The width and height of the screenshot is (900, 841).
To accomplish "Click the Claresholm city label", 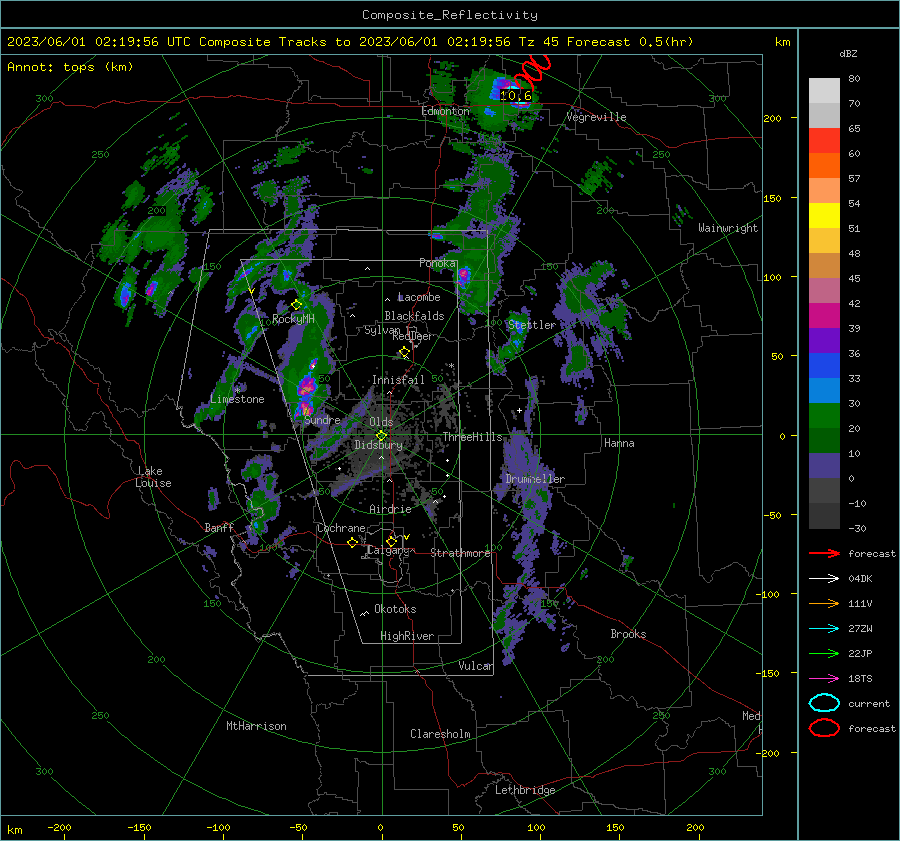I will click(440, 734).
